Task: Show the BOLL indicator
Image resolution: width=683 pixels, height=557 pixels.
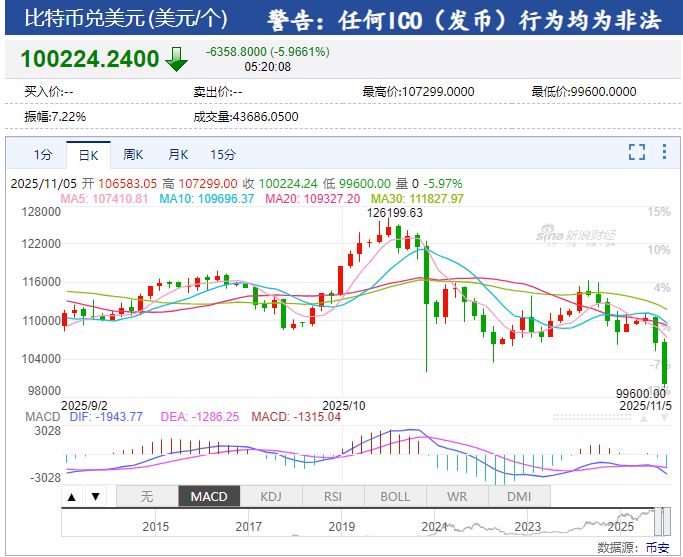Action: (x=395, y=496)
